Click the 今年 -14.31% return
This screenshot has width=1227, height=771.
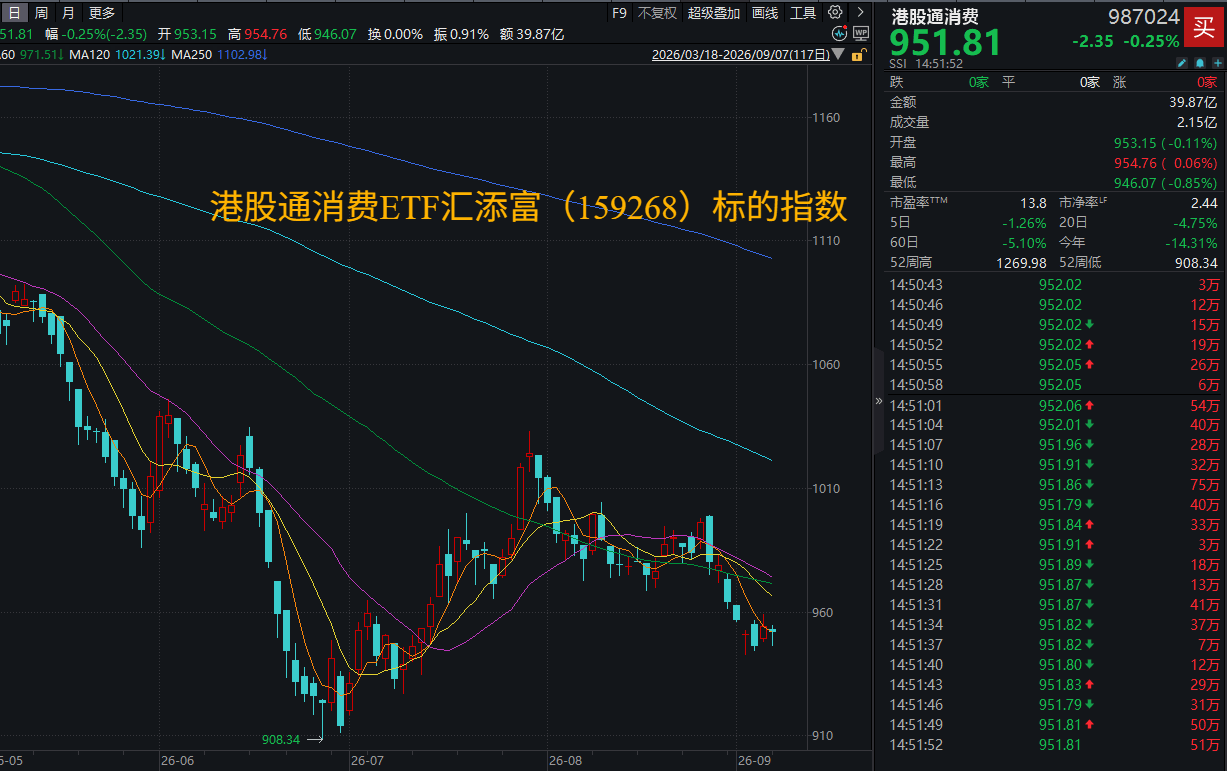[1189, 243]
